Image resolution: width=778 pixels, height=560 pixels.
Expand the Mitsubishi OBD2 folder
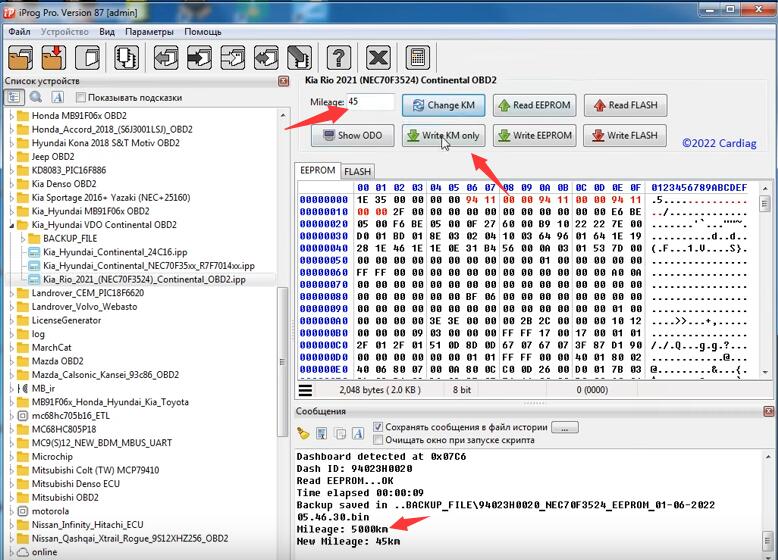pyautogui.click(x=11, y=498)
